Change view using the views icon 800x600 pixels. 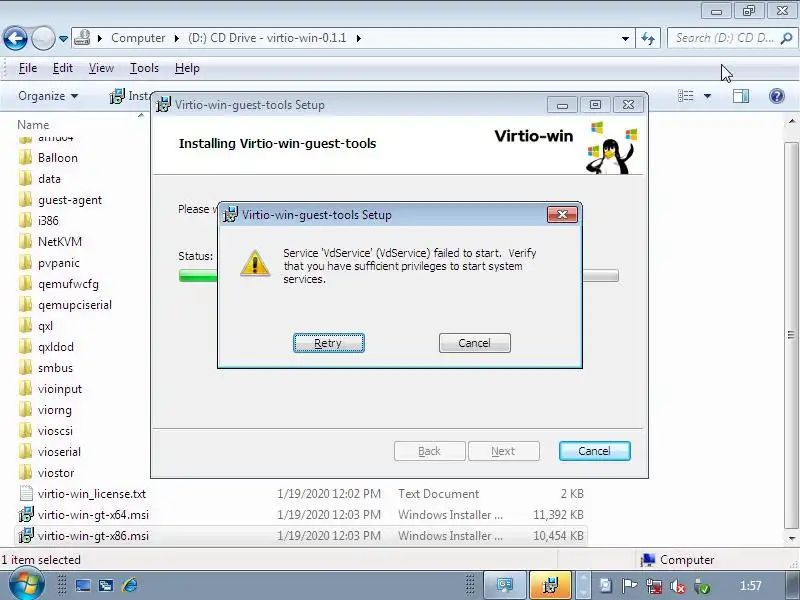685,96
